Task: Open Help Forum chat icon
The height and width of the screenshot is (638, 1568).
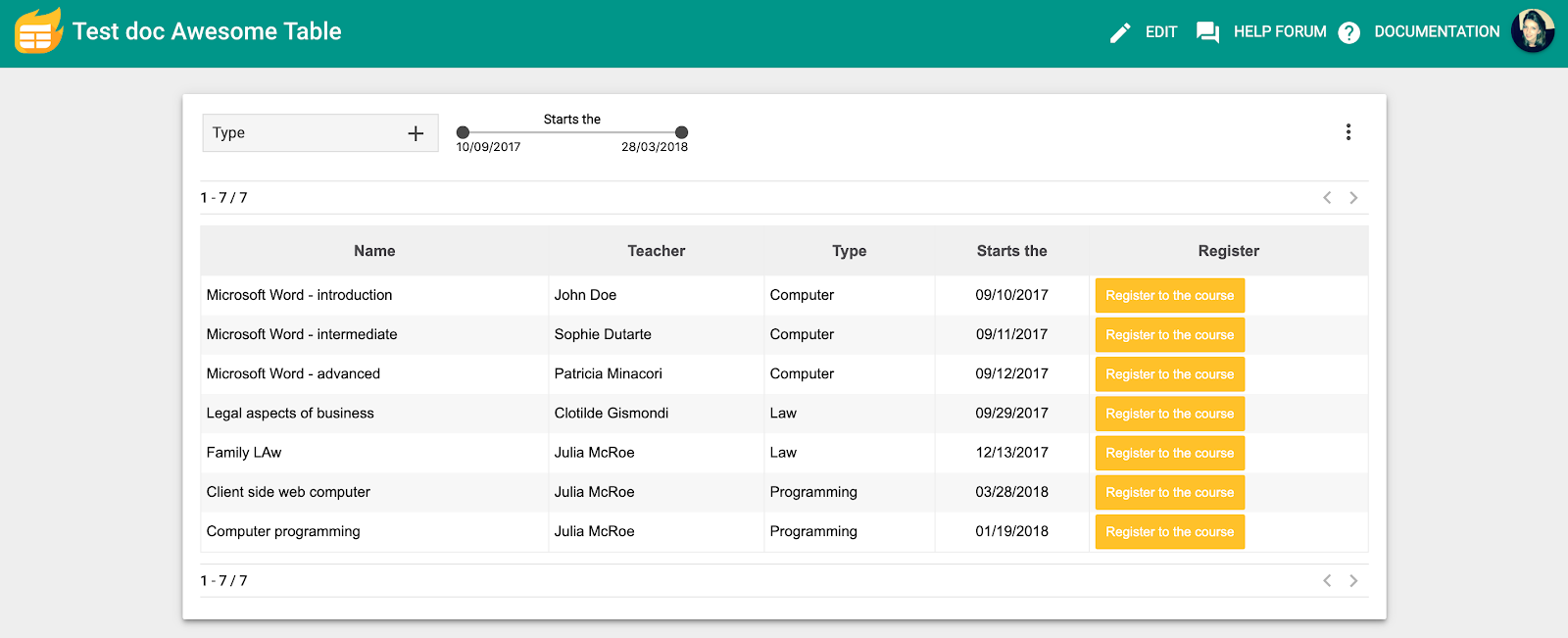Action: coord(1207,32)
